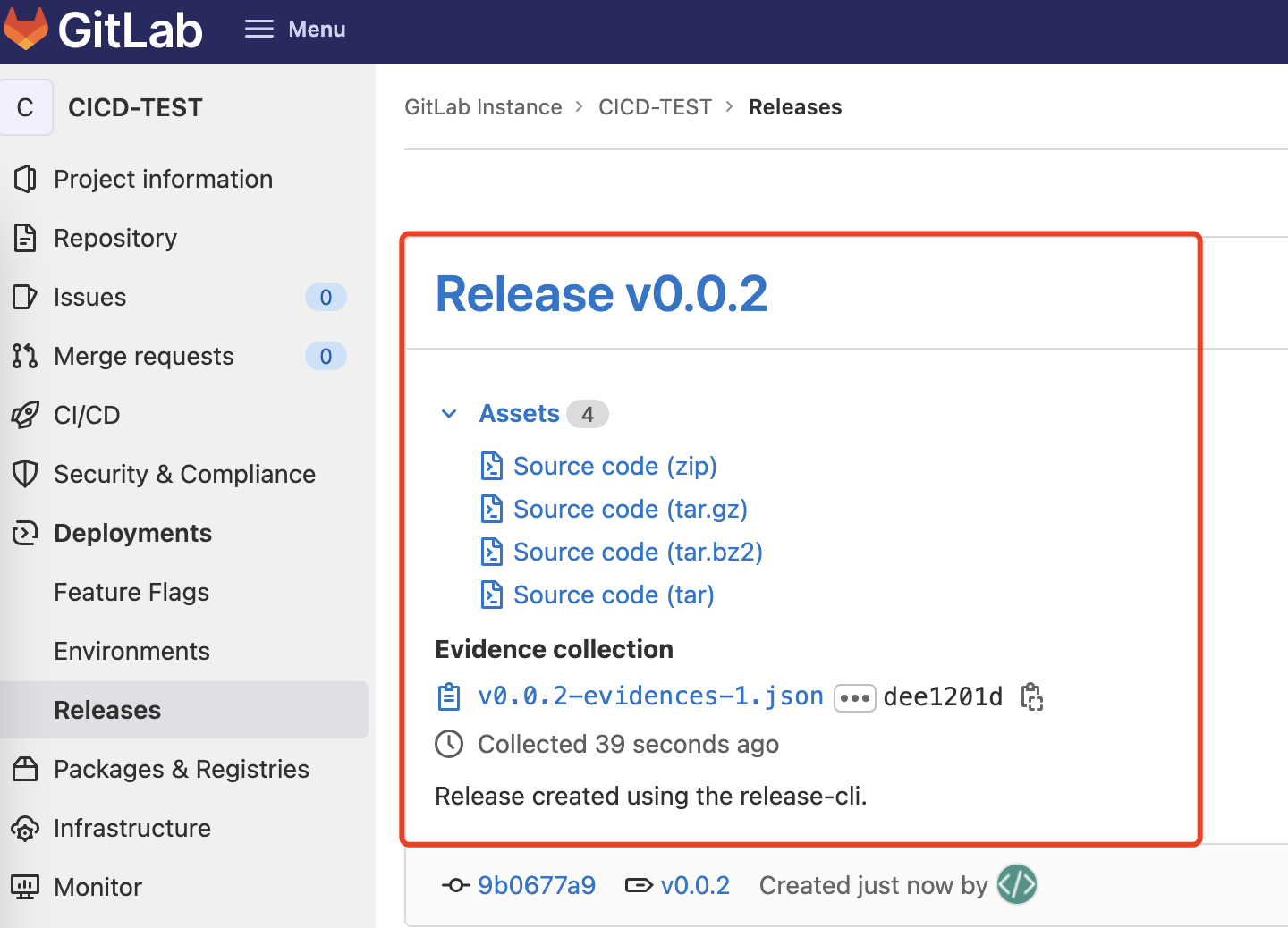
Task: Collapse the Assets section chevron
Action: (449, 414)
